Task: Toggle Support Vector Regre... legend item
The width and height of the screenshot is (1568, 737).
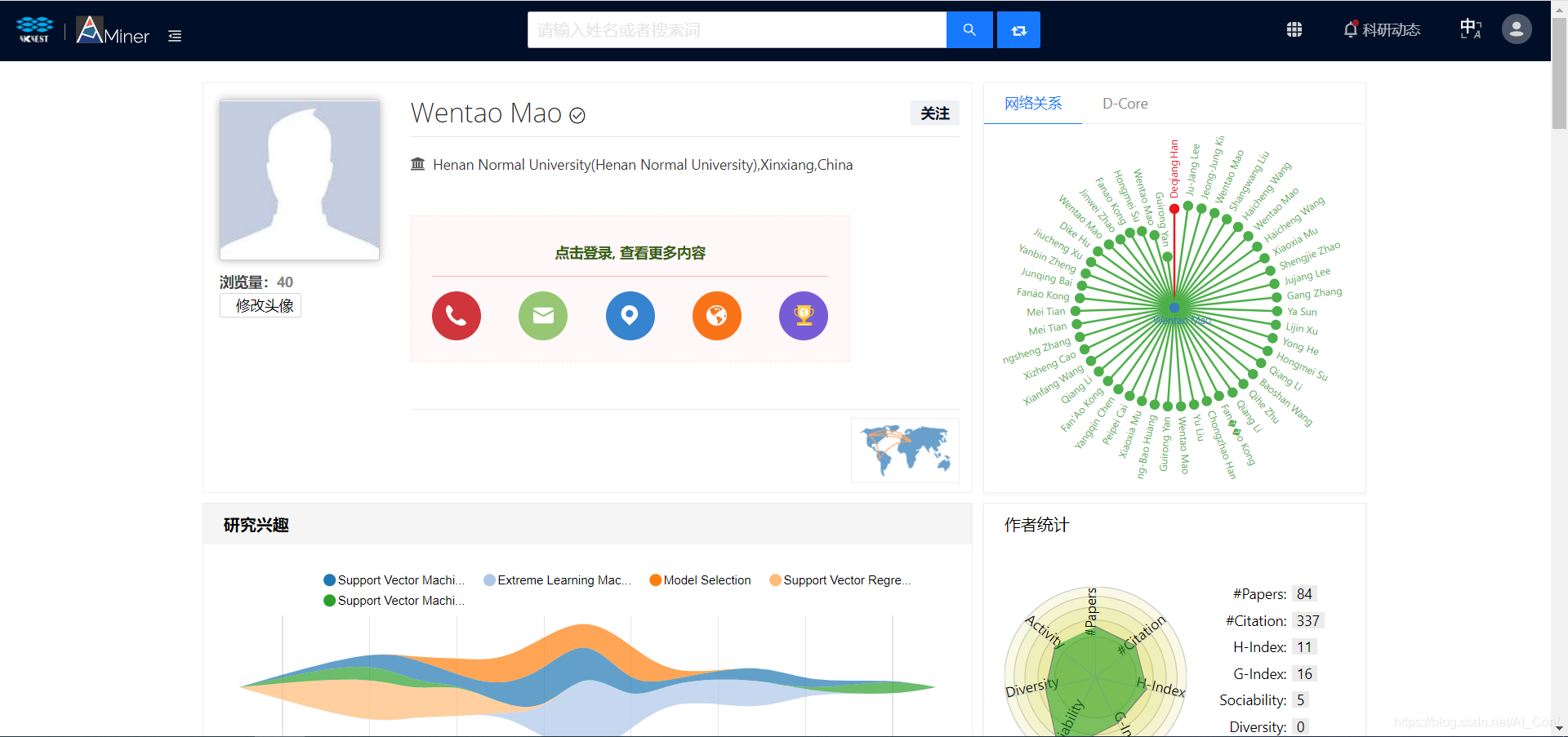Action: (x=840, y=580)
